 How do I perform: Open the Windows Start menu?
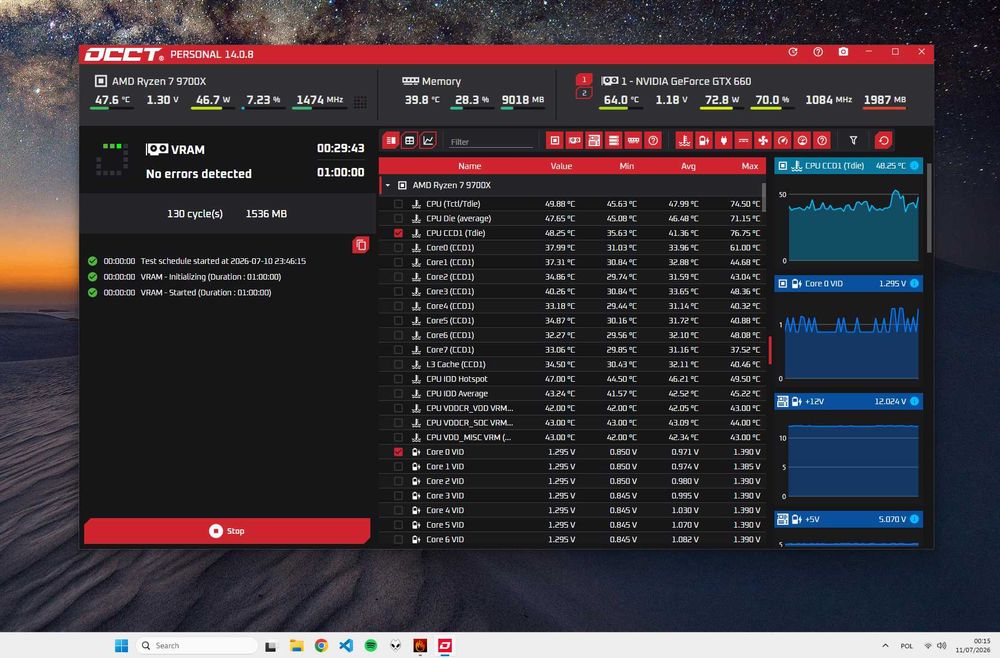point(121,645)
